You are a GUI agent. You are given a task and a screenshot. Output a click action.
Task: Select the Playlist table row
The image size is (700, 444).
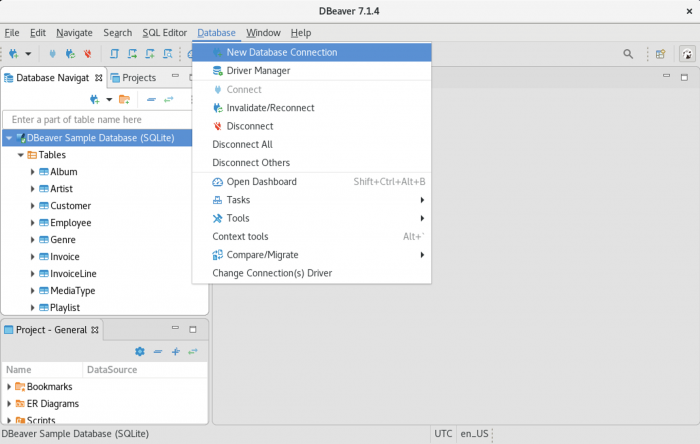click(x=104, y=307)
